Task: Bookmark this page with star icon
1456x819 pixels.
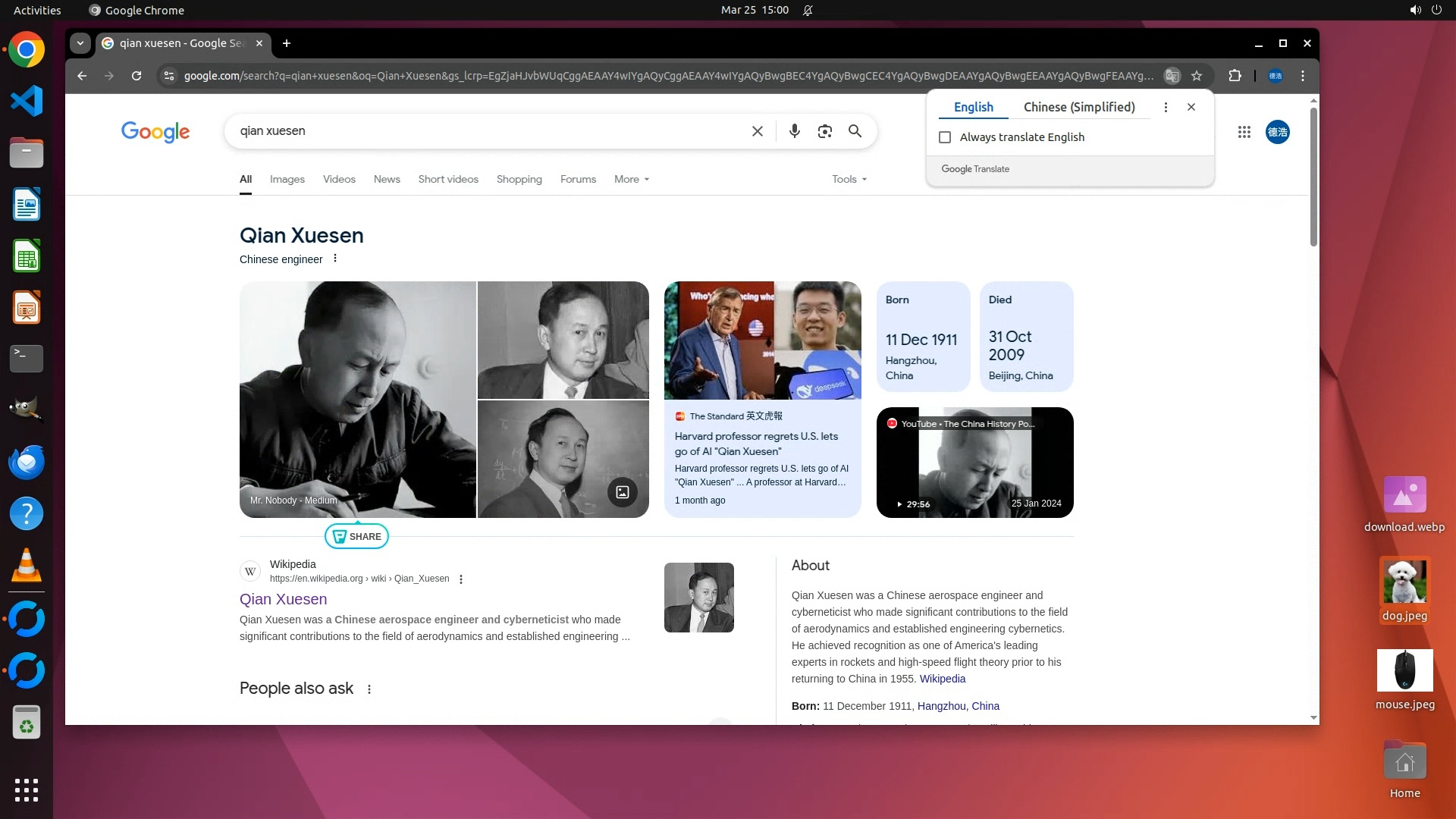Action: pos(1197,76)
